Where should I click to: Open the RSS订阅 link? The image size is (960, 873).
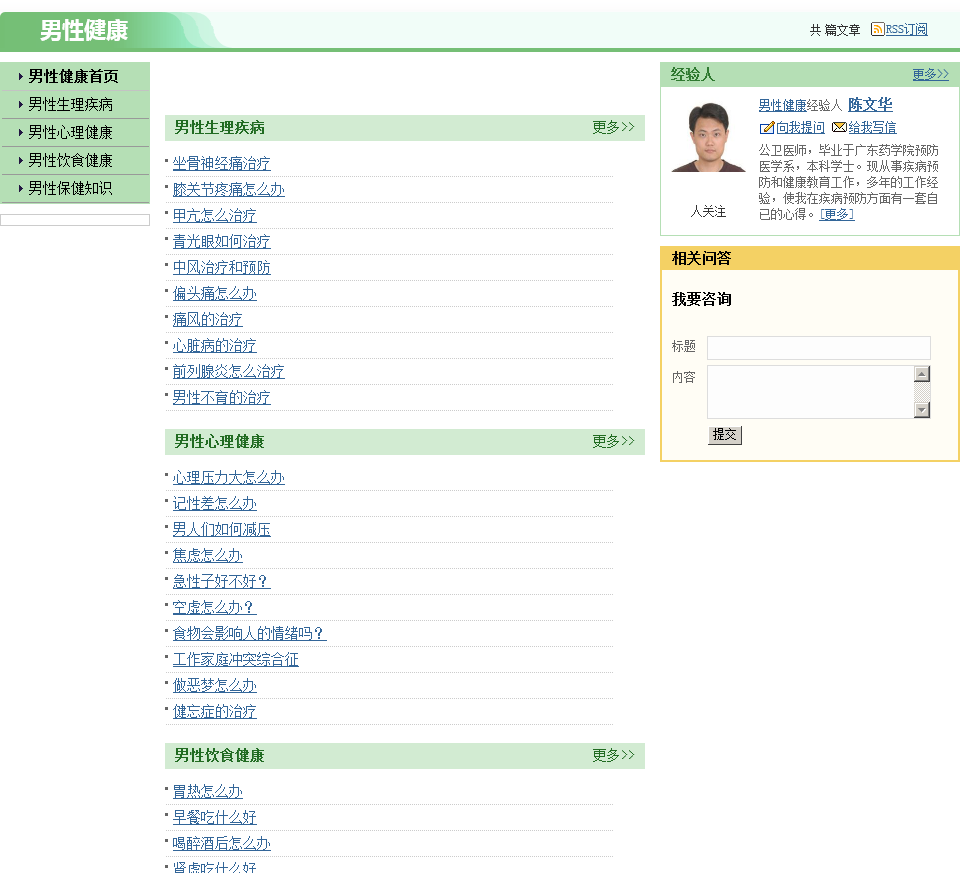click(x=906, y=29)
